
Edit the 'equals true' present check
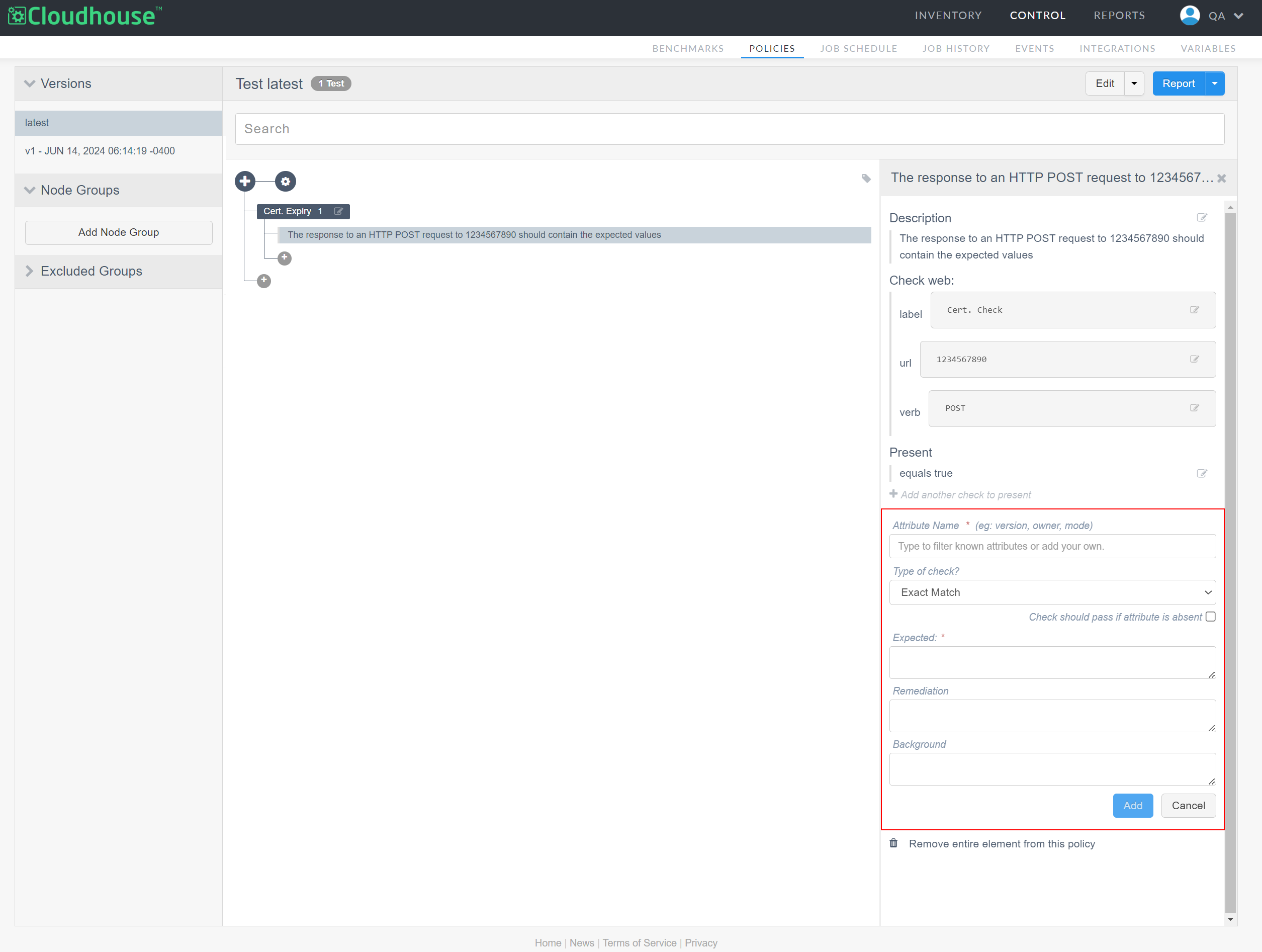pos(1202,473)
